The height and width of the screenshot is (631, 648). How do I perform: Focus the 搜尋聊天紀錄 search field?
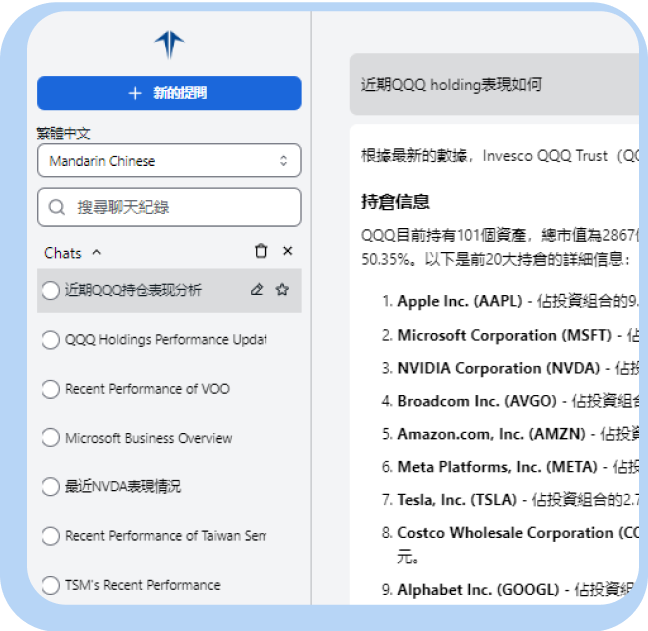169,207
